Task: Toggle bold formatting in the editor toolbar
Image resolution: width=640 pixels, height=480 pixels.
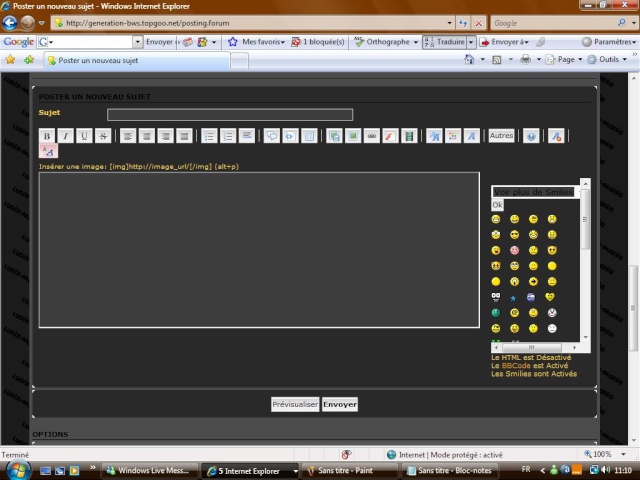Action: [47, 135]
